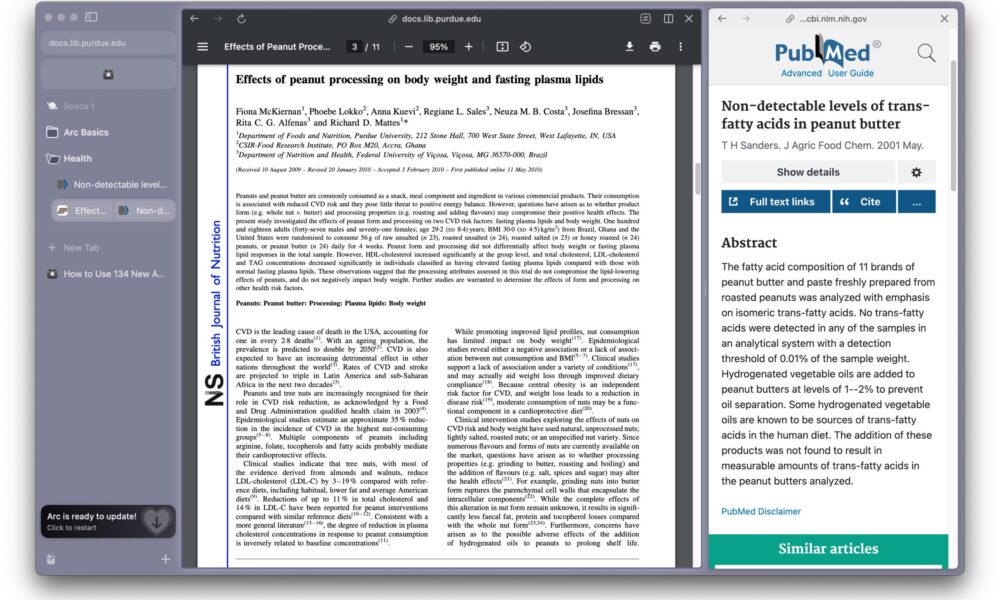This screenshot has width=1000, height=600.
Task: Go forward in the PubMed pane
Action: [746, 18]
